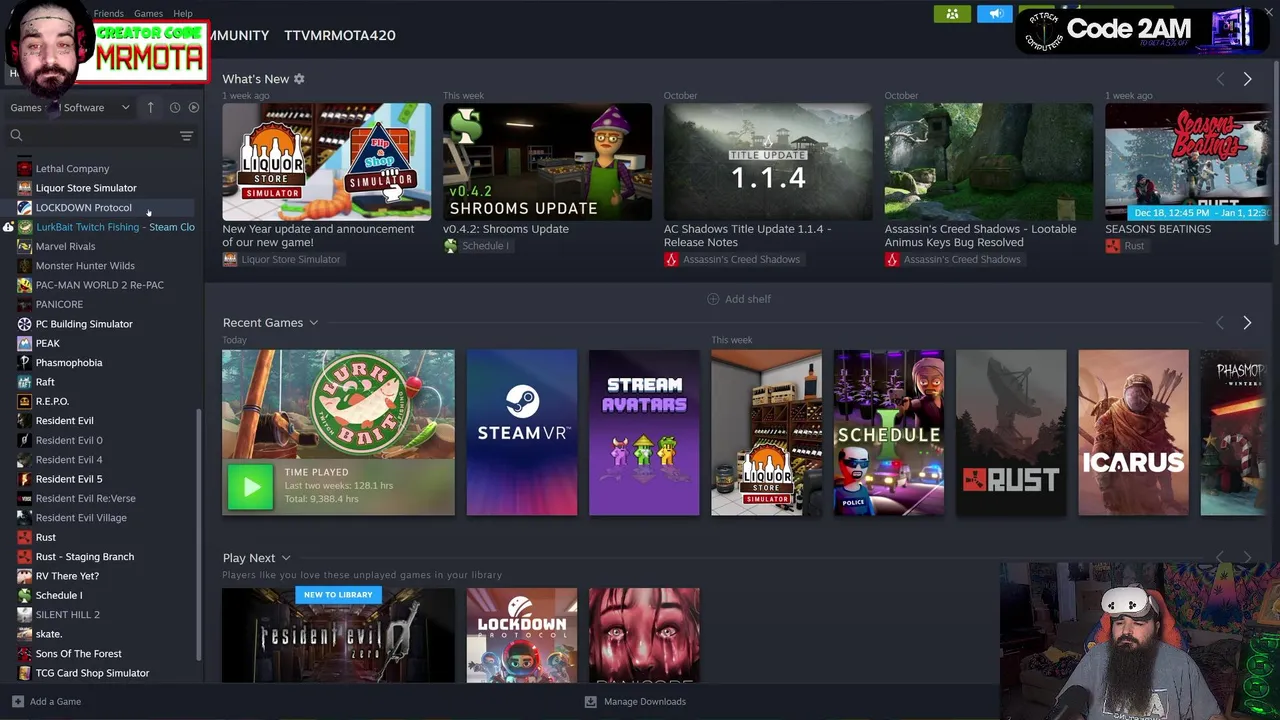The image size is (1280, 720).
Task: Open Manage Downloads
Action: coord(635,701)
